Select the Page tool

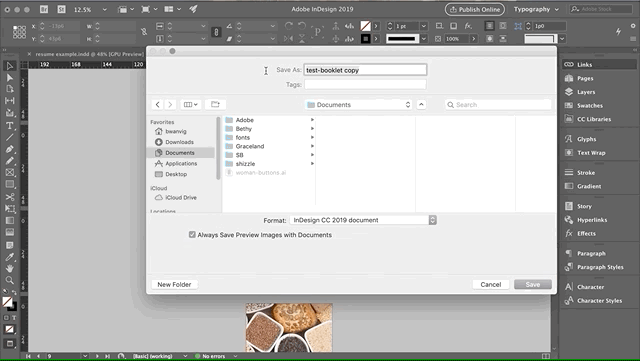pyautogui.click(x=10, y=89)
